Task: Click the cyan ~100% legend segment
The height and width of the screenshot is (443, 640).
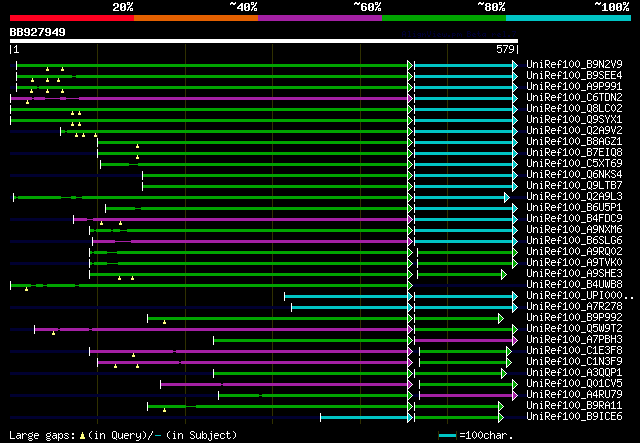Action: coord(568,18)
